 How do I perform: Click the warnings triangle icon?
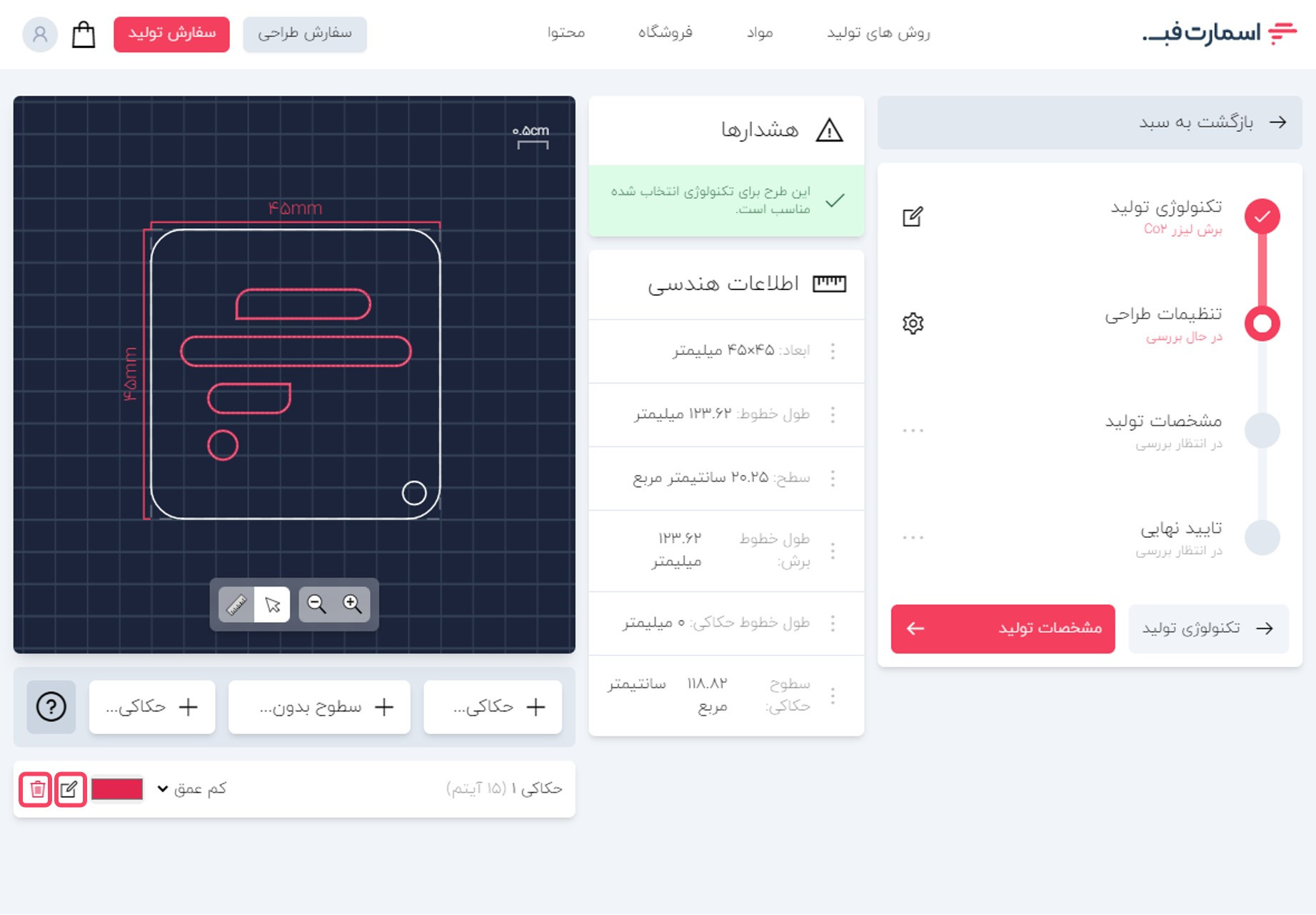coord(829,131)
